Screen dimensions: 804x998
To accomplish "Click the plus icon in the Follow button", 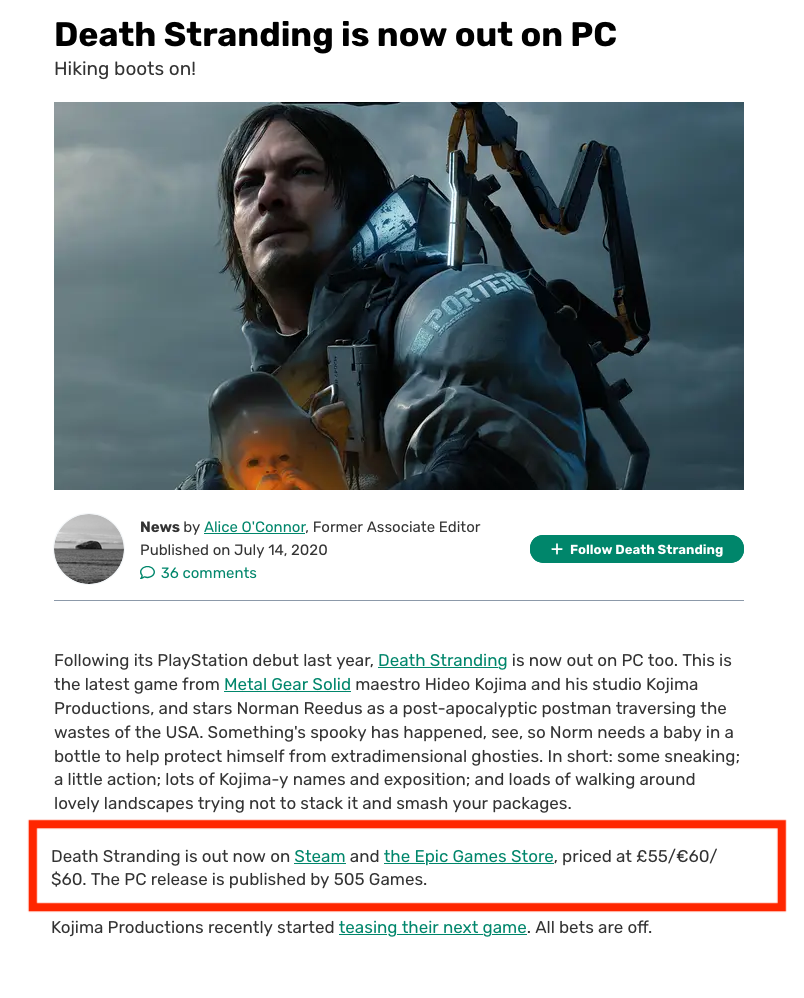I will click(556, 549).
